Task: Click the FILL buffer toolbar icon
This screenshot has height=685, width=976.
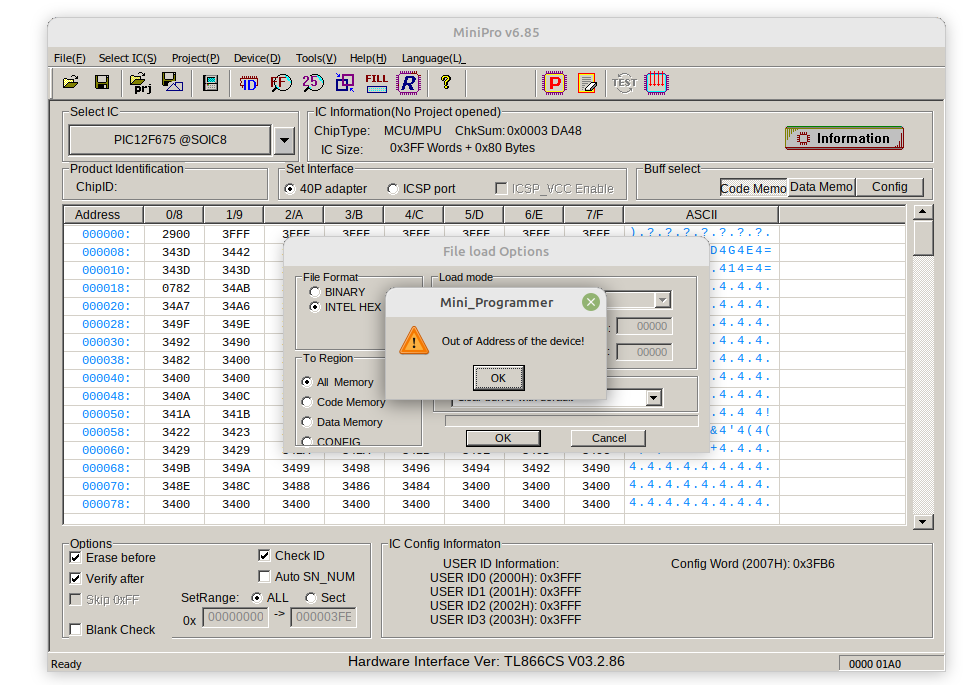Action: [376, 83]
